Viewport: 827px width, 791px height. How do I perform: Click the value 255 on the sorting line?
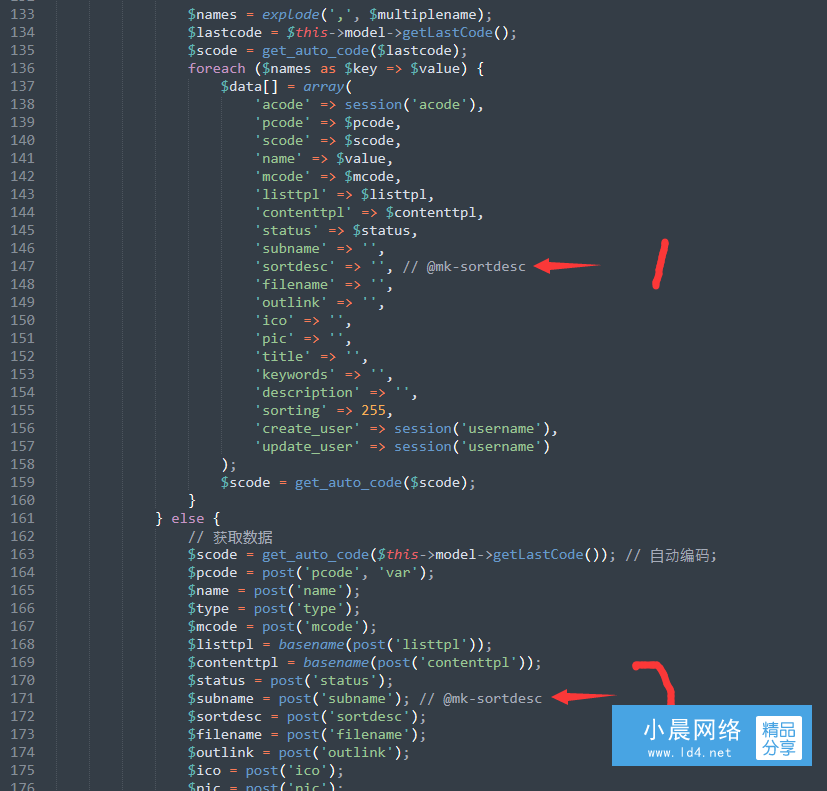coord(373,410)
